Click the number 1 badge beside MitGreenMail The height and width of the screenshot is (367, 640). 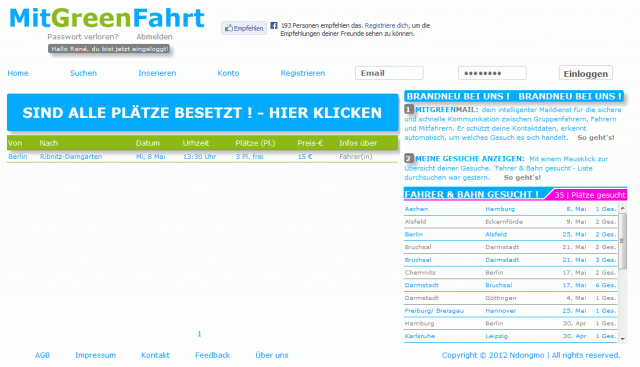click(409, 109)
